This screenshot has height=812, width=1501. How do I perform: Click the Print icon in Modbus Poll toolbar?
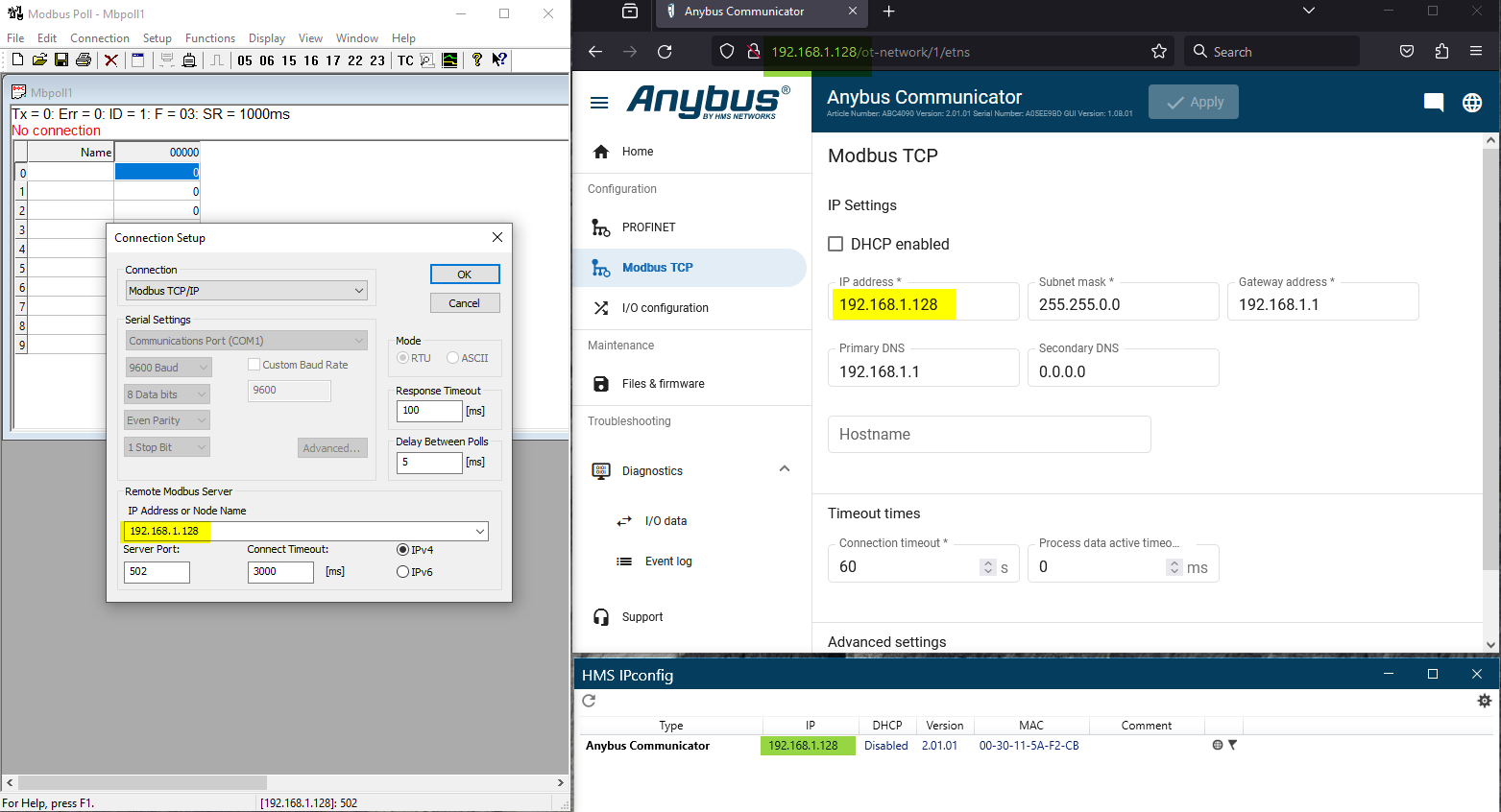click(84, 60)
